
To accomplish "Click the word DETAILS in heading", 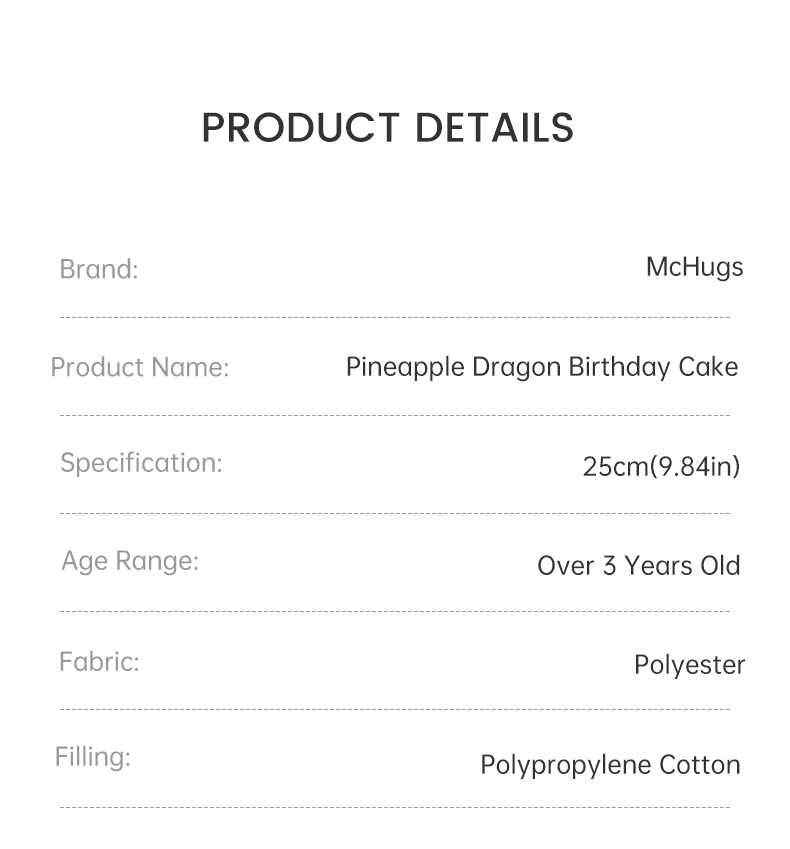I will [x=494, y=128].
